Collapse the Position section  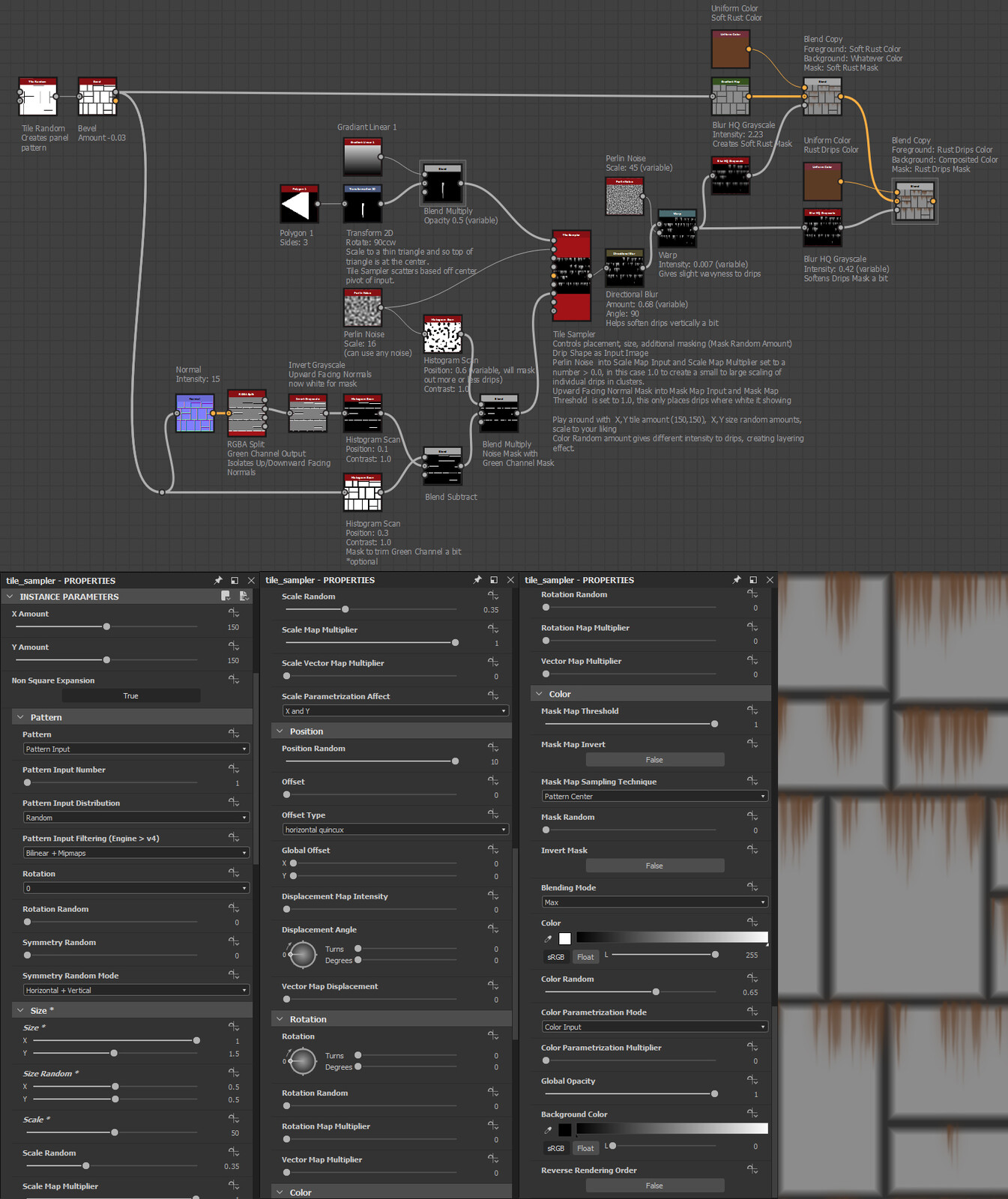280,731
